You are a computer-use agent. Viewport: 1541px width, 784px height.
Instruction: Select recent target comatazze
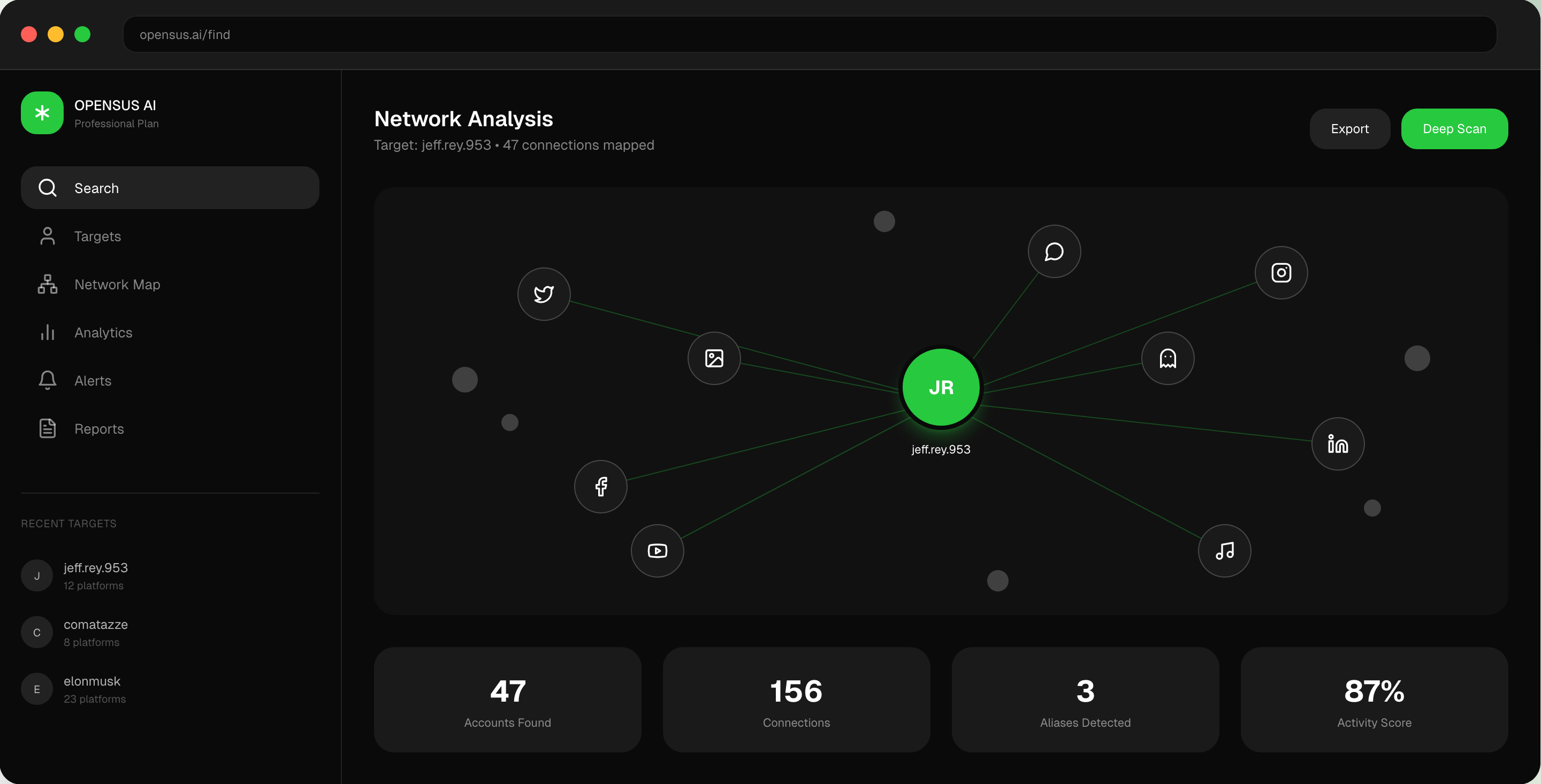pyautogui.click(x=95, y=632)
